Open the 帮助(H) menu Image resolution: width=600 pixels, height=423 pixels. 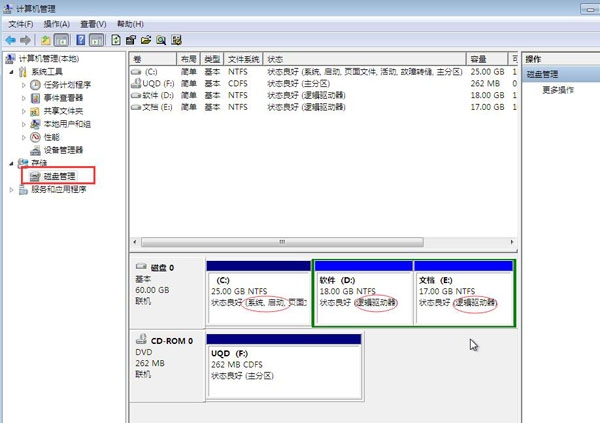point(130,24)
